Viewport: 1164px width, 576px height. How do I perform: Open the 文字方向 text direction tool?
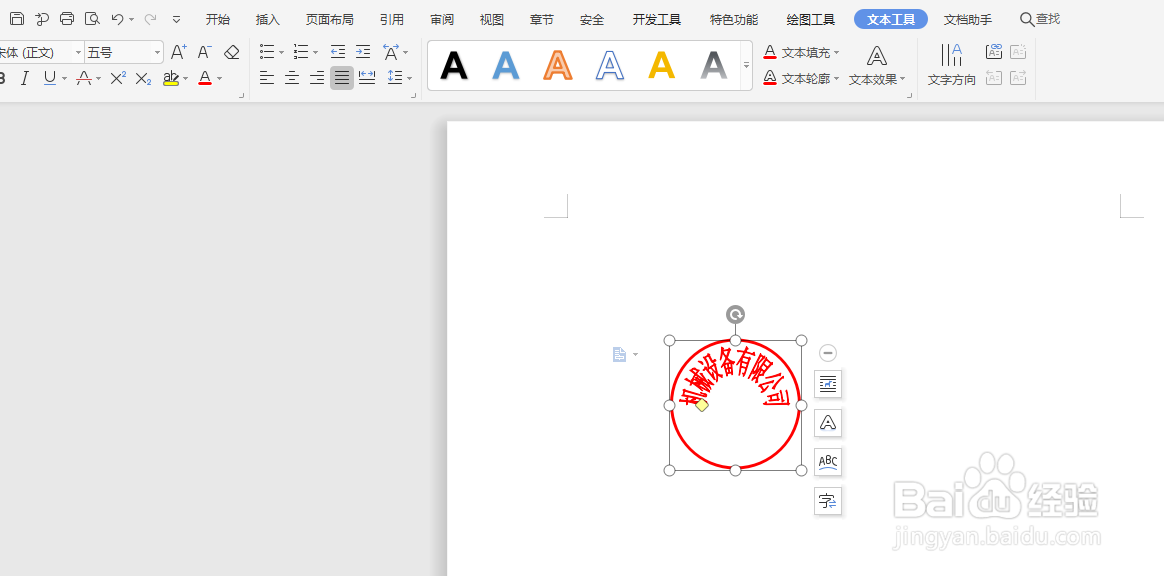(951, 66)
